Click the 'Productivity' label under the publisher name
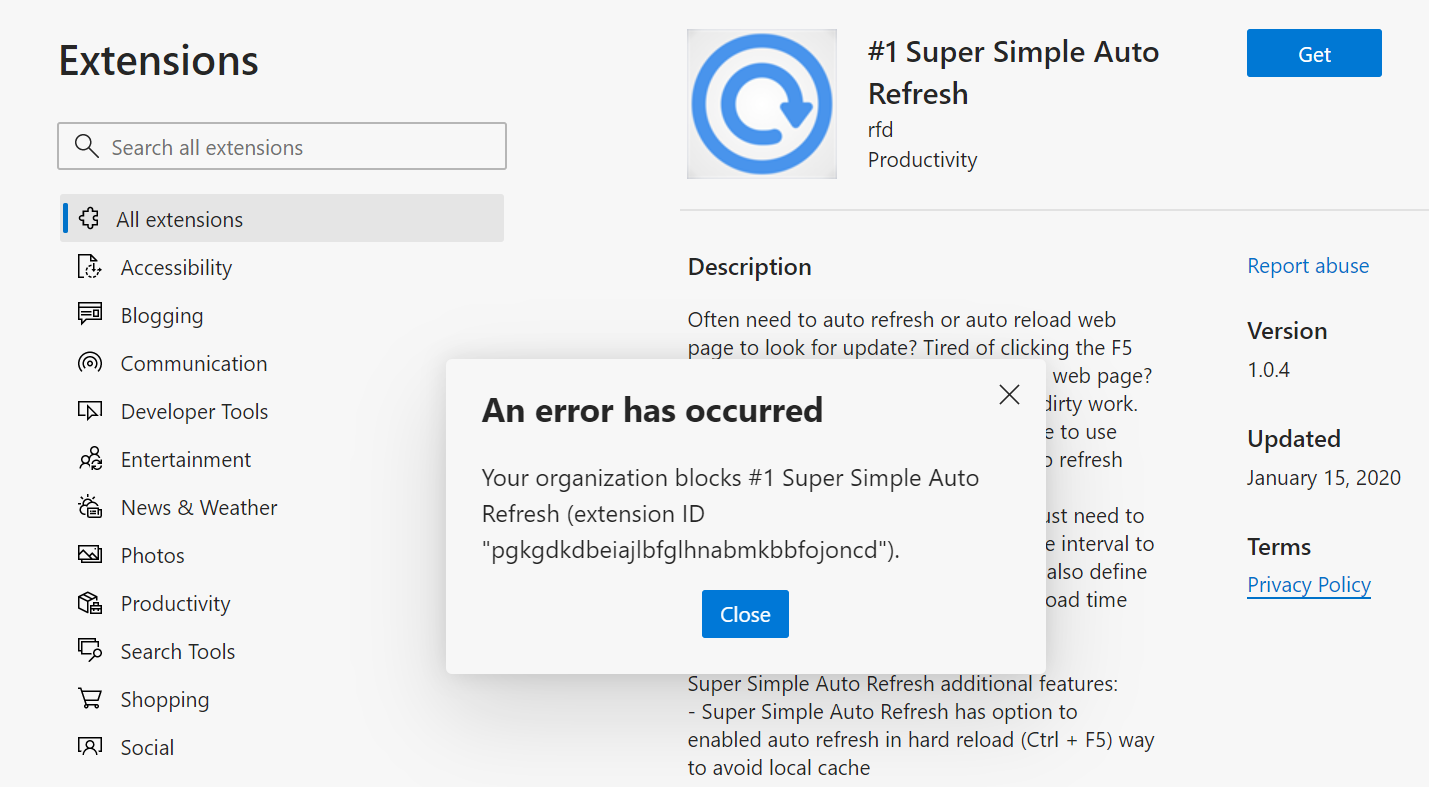 (x=922, y=159)
